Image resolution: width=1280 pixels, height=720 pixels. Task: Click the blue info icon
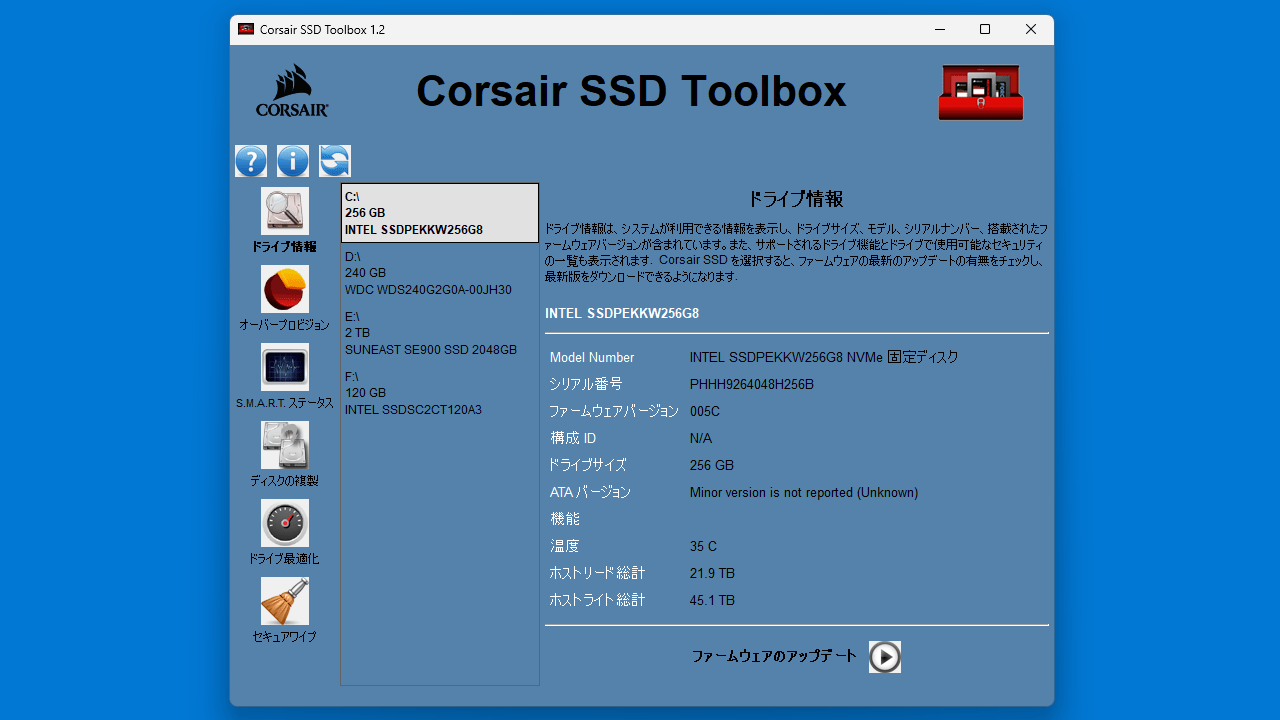point(293,161)
